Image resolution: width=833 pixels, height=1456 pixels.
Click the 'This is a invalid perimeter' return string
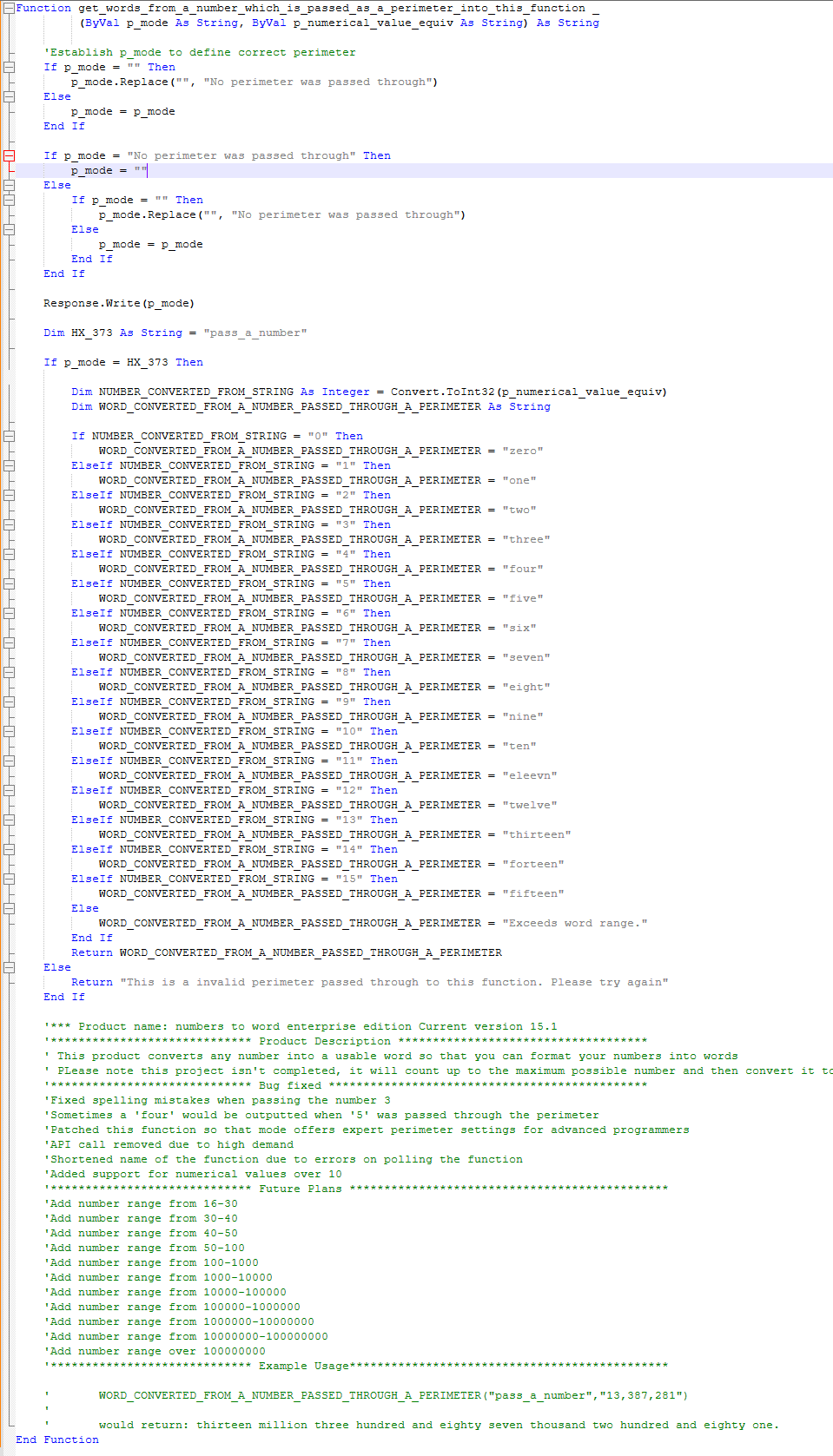[x=393, y=982]
